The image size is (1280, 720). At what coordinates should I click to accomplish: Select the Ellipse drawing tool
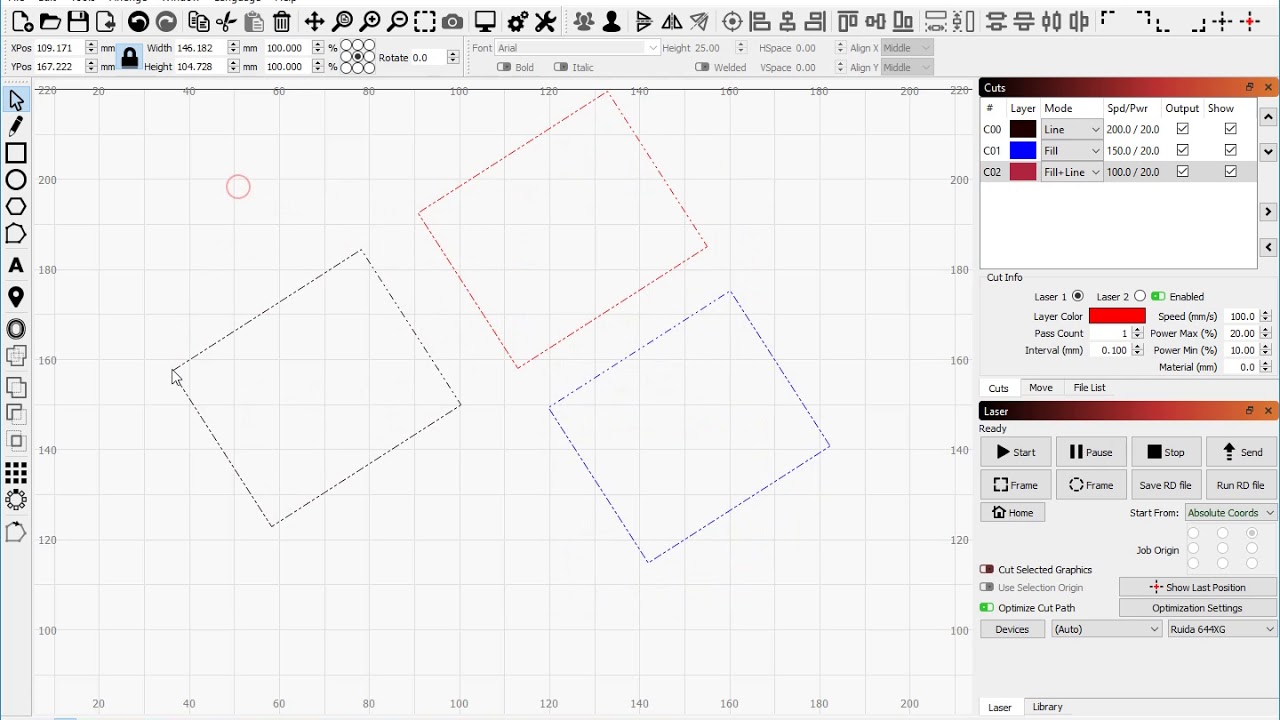[16, 180]
